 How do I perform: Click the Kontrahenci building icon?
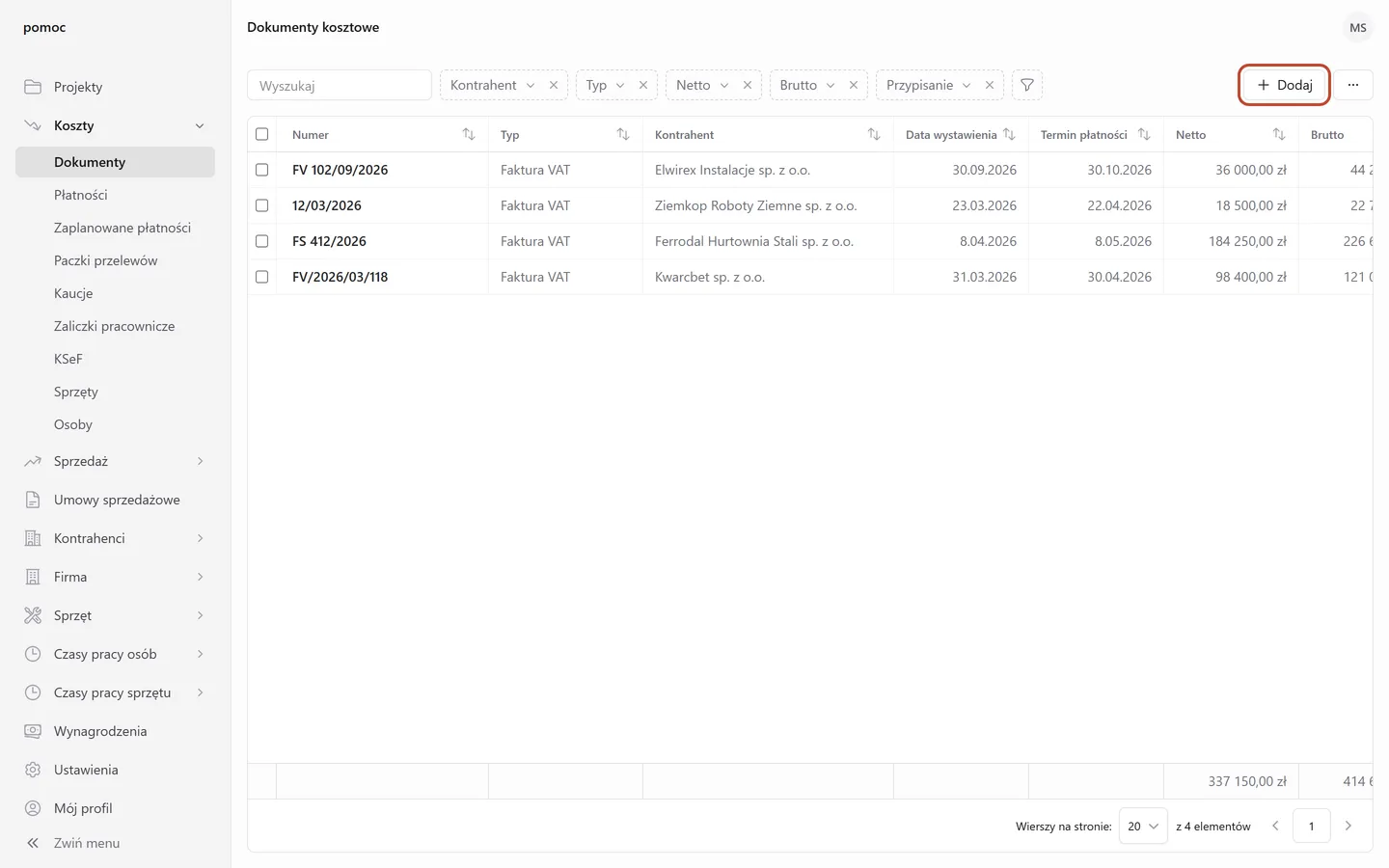coord(33,538)
